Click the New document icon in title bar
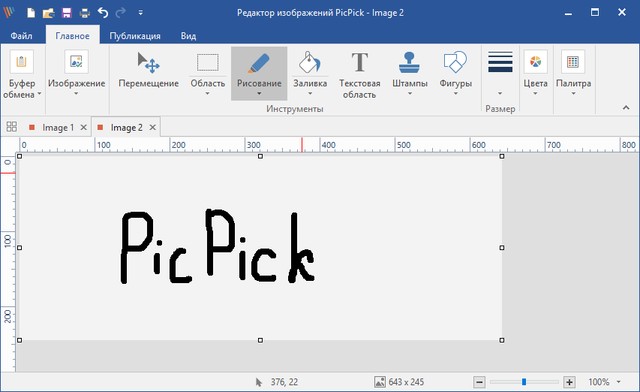640x392 pixels. 31,13
